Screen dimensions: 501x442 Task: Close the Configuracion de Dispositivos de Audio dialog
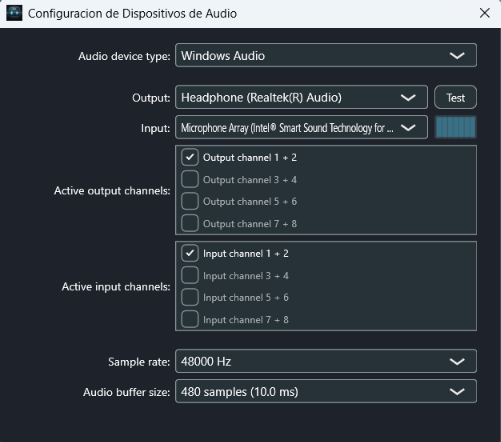click(484, 13)
